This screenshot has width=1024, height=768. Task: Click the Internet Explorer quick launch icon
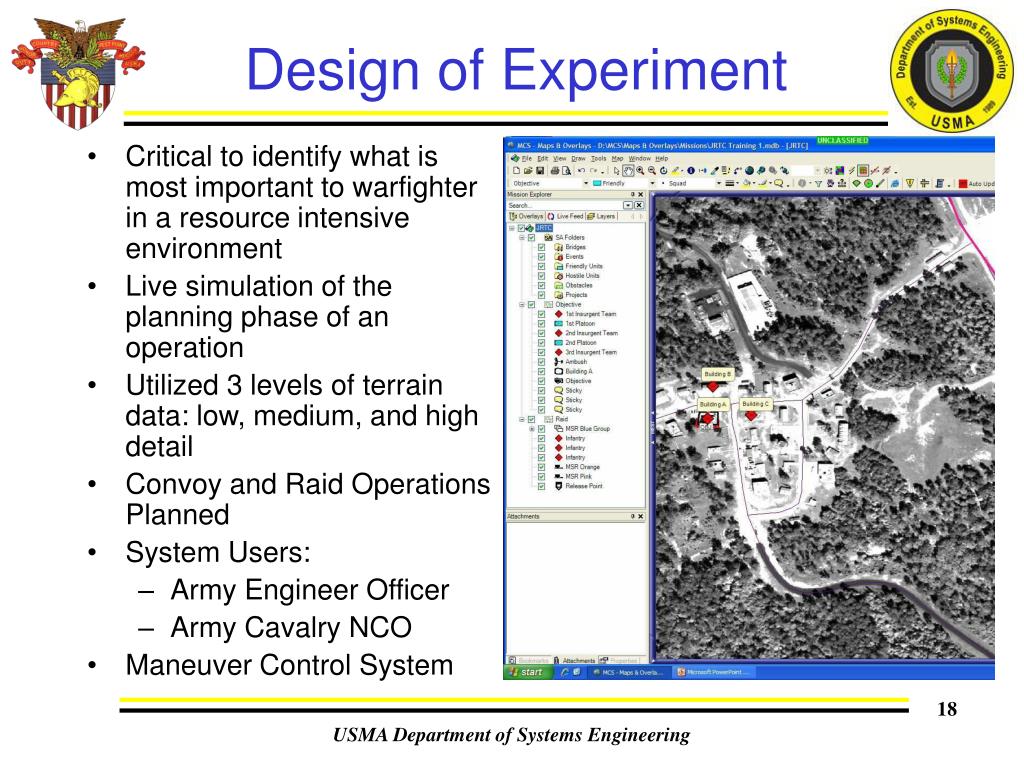(565, 672)
